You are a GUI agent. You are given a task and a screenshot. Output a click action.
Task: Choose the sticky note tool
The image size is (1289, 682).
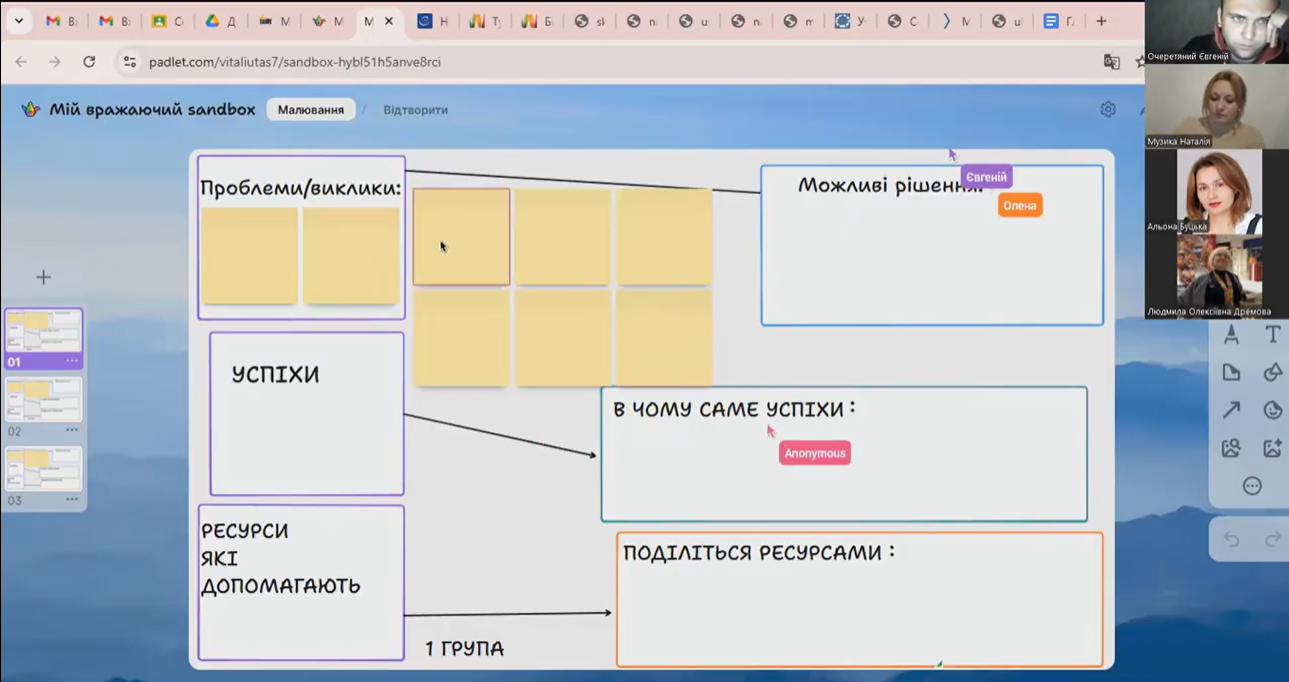click(x=1231, y=373)
